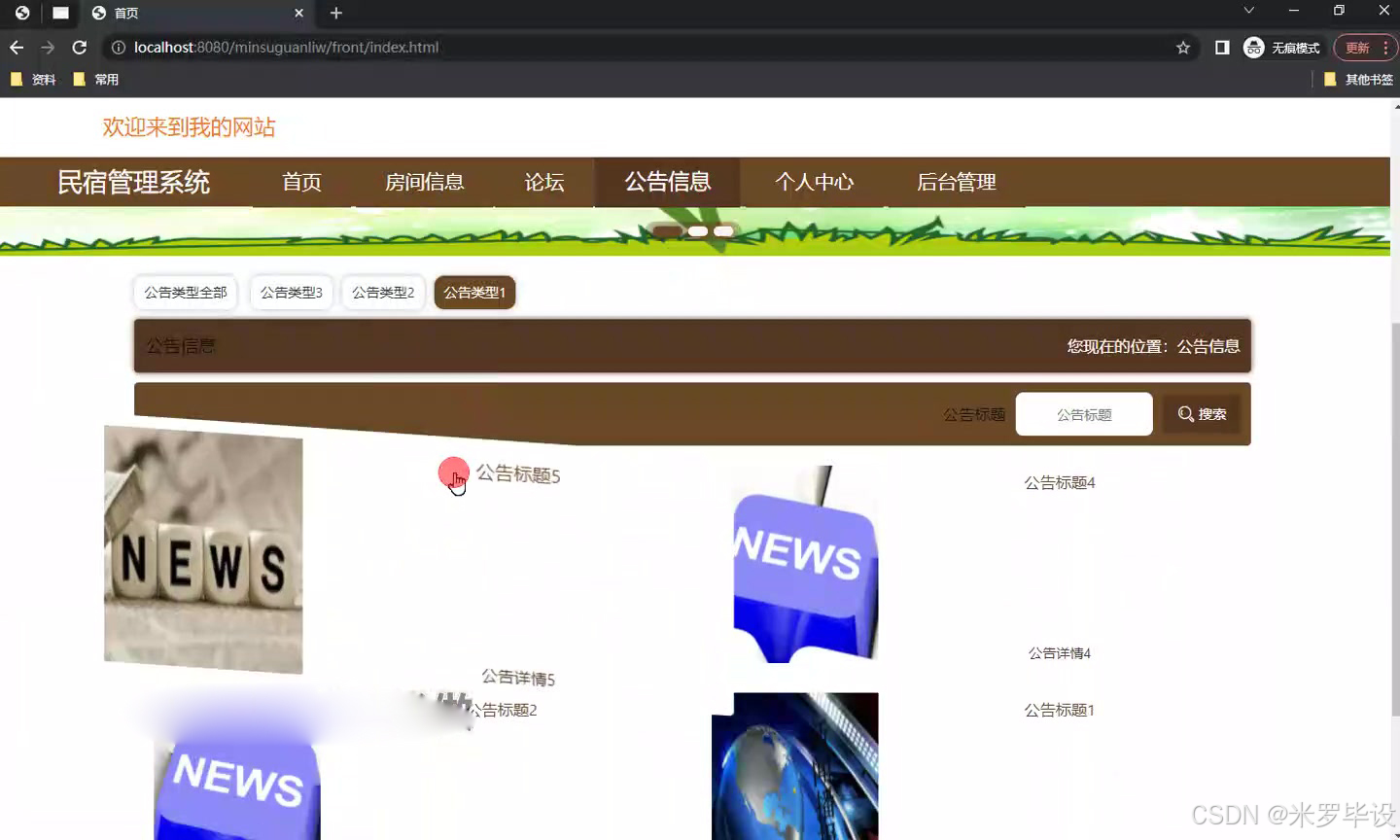Screen dimensions: 1400x840
Task: Click the browser refresh icon
Action: click(x=80, y=47)
